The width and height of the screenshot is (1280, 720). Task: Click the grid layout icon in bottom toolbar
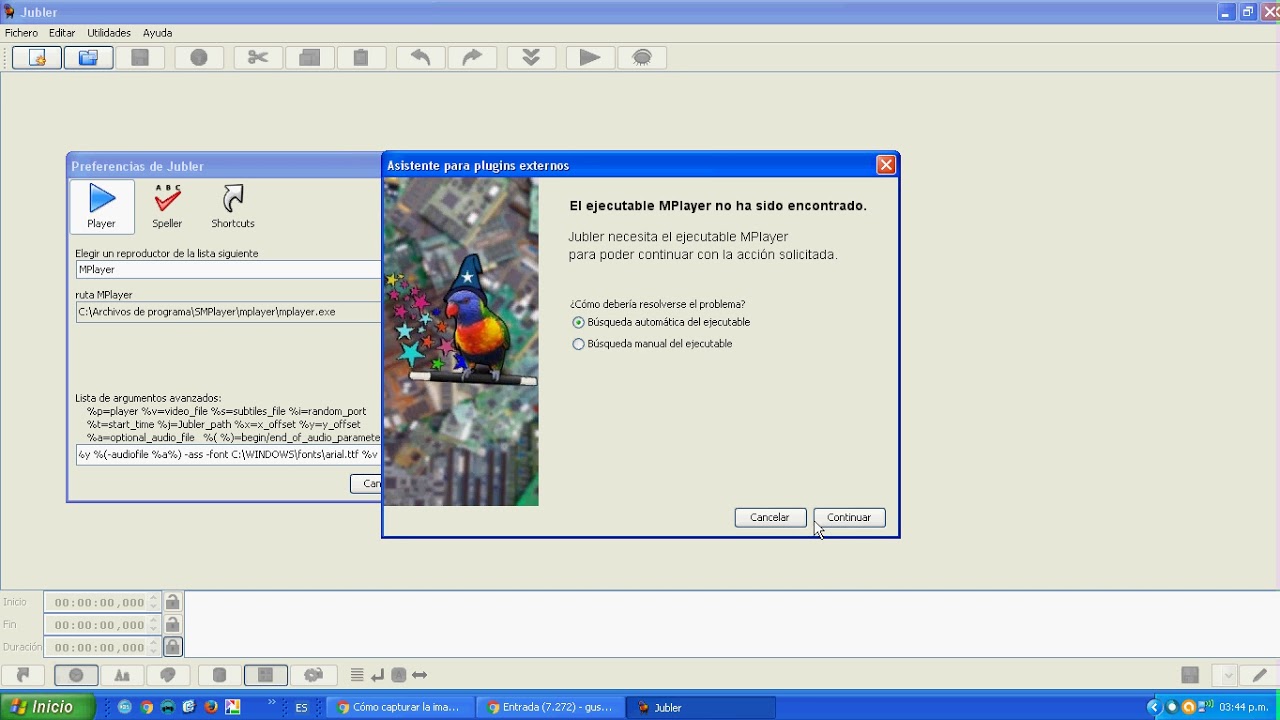point(266,675)
